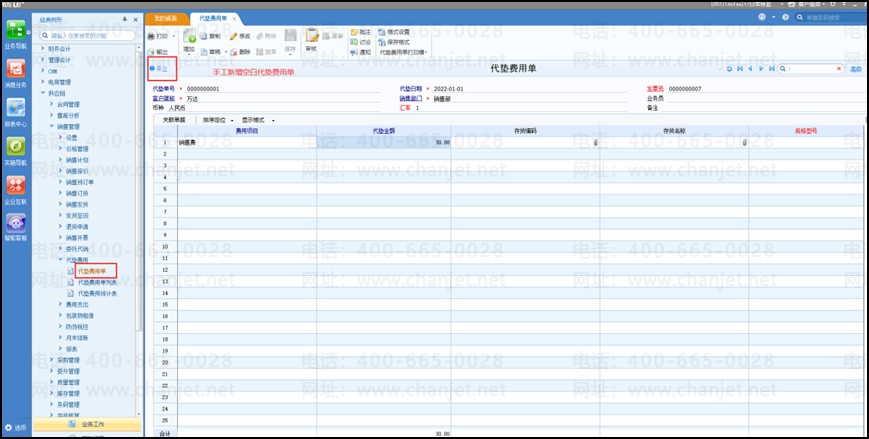Click the 打印 (Print) toolbar icon
869x439 pixels.
[x=158, y=37]
